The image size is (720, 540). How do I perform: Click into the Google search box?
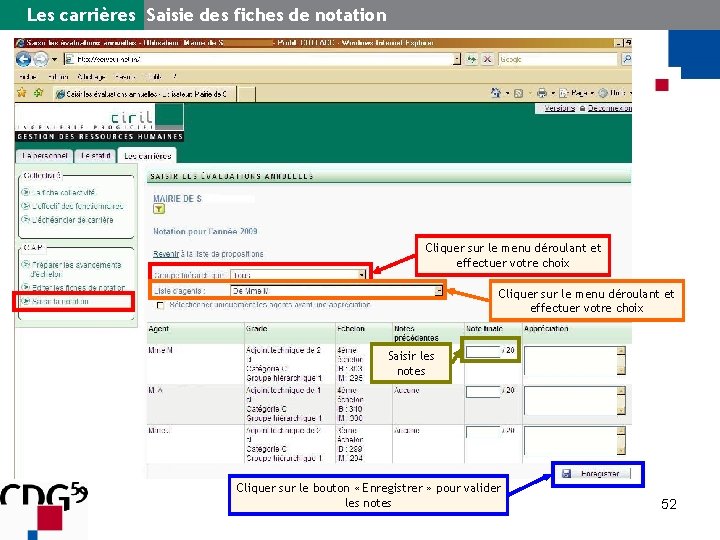click(557, 59)
